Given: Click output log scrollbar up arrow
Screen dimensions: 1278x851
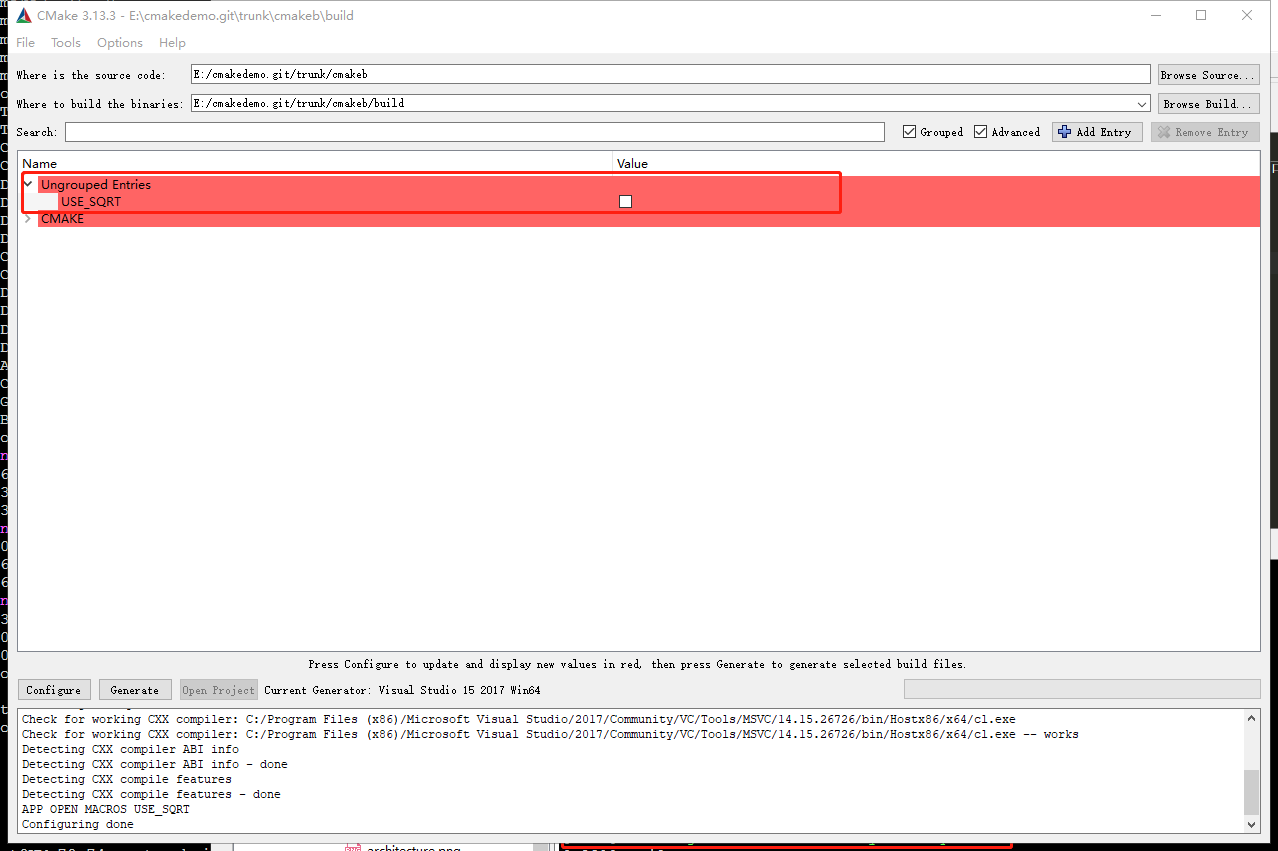Looking at the screenshot, I should (x=1252, y=717).
